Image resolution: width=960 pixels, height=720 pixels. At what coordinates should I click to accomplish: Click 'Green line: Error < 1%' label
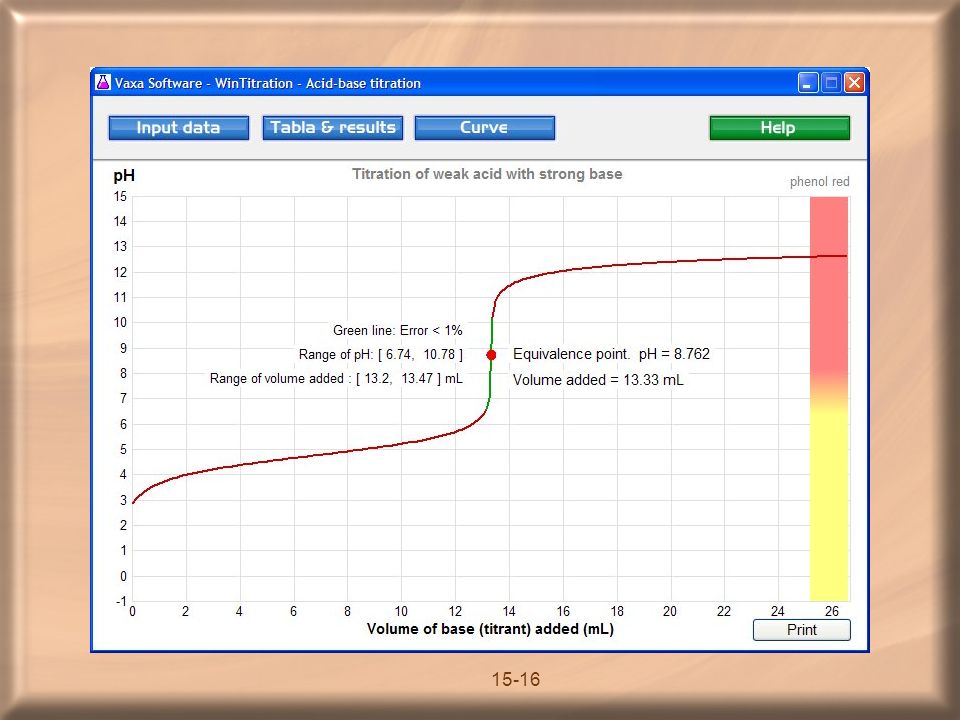pyautogui.click(x=397, y=331)
